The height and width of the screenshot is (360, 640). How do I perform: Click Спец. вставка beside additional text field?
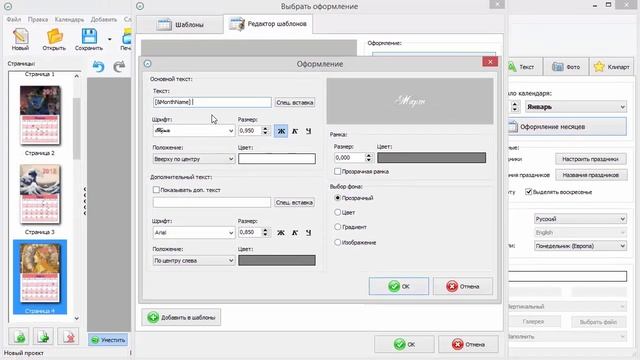(294, 202)
